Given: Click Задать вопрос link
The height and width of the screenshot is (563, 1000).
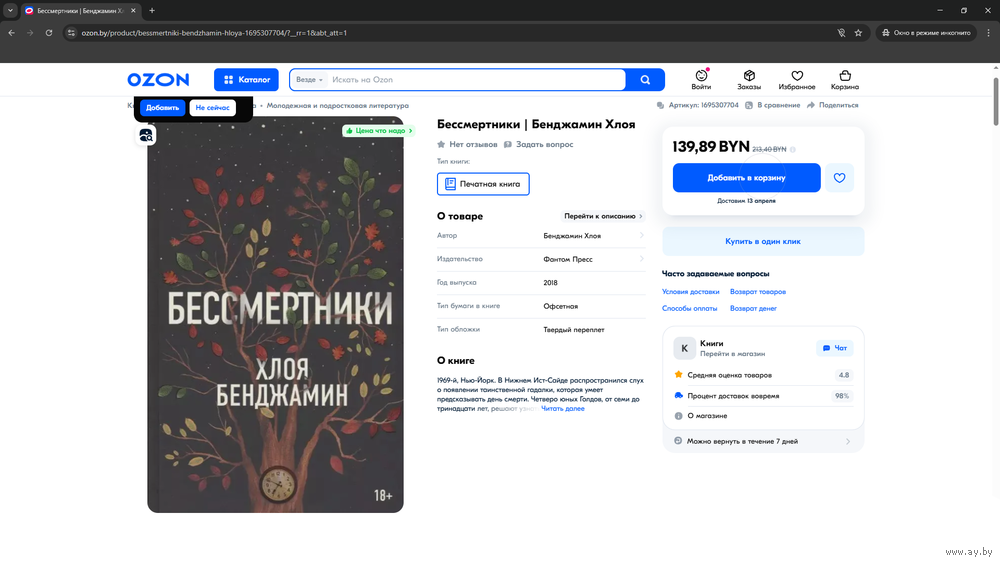Looking at the screenshot, I should 539,145.
